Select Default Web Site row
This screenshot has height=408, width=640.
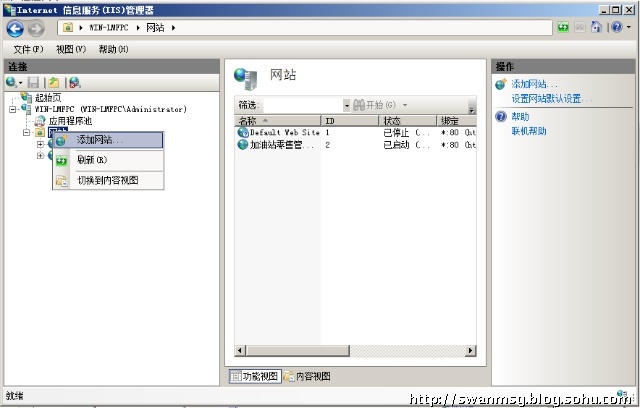(x=356, y=133)
